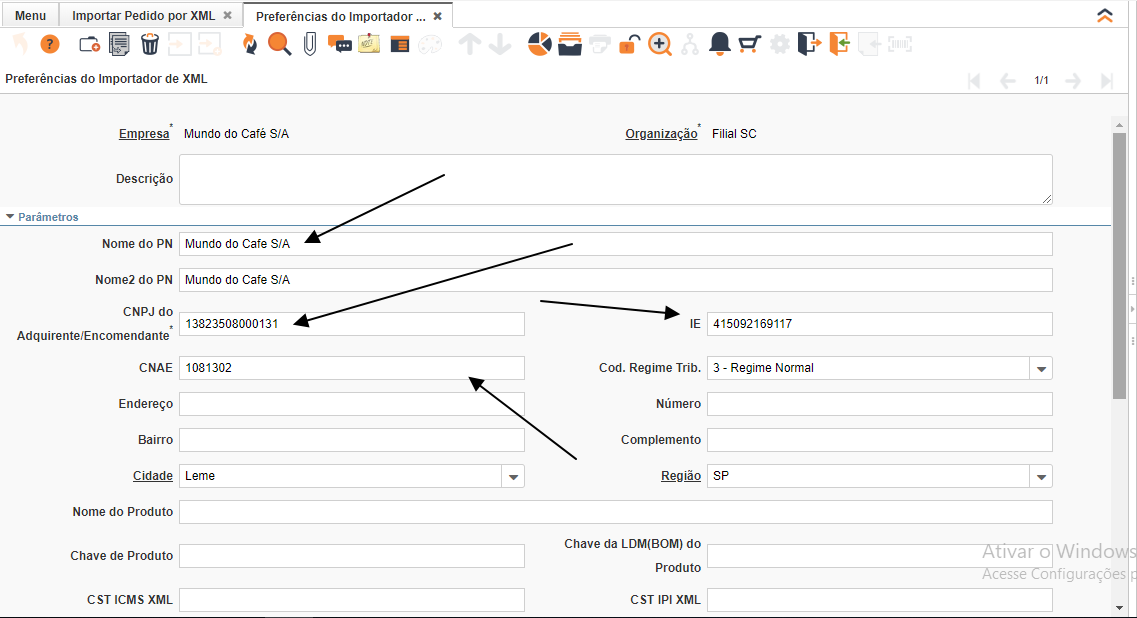Open record search with the magnifying glass icon
Image resolution: width=1137 pixels, height=618 pixels.
coord(279,44)
